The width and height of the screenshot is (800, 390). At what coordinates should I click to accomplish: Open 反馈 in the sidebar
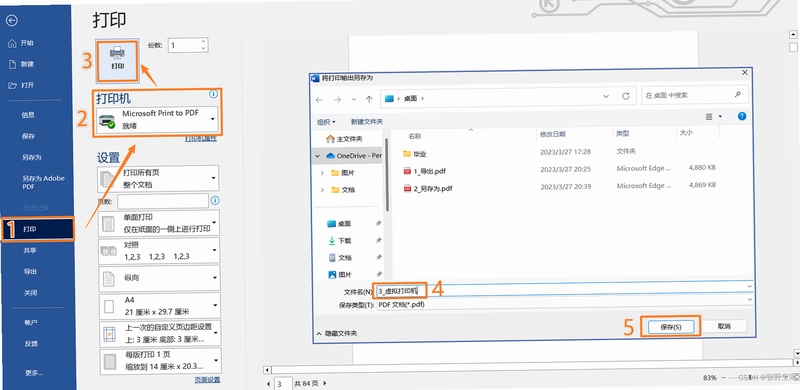[x=31, y=344]
